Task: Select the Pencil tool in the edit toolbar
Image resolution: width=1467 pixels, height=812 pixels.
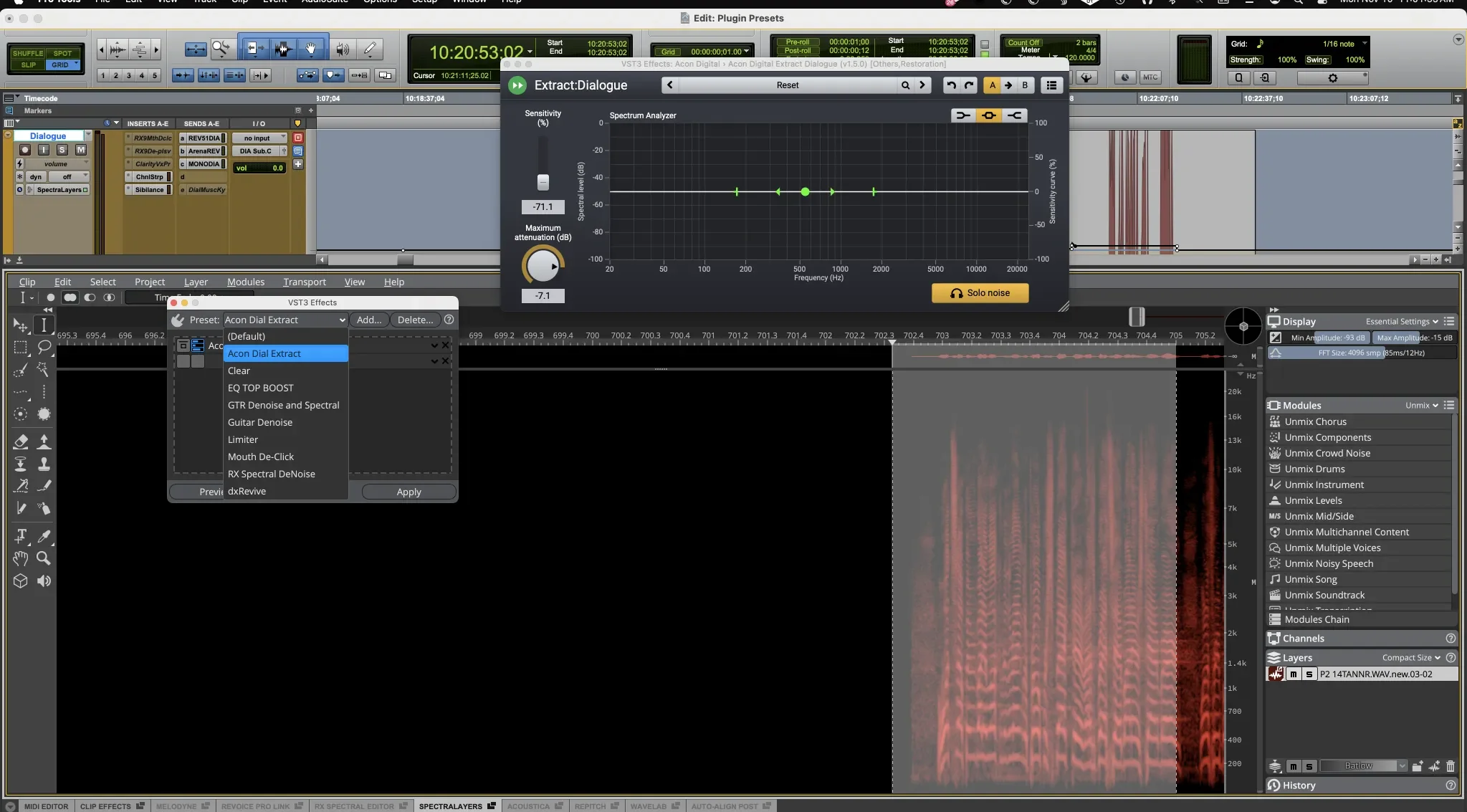Action: 370,49
